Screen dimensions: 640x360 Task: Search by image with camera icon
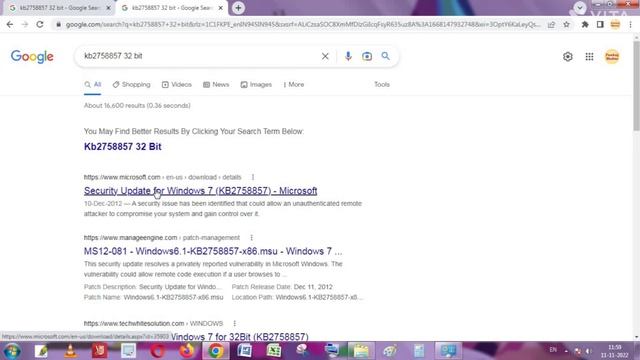pos(367,56)
